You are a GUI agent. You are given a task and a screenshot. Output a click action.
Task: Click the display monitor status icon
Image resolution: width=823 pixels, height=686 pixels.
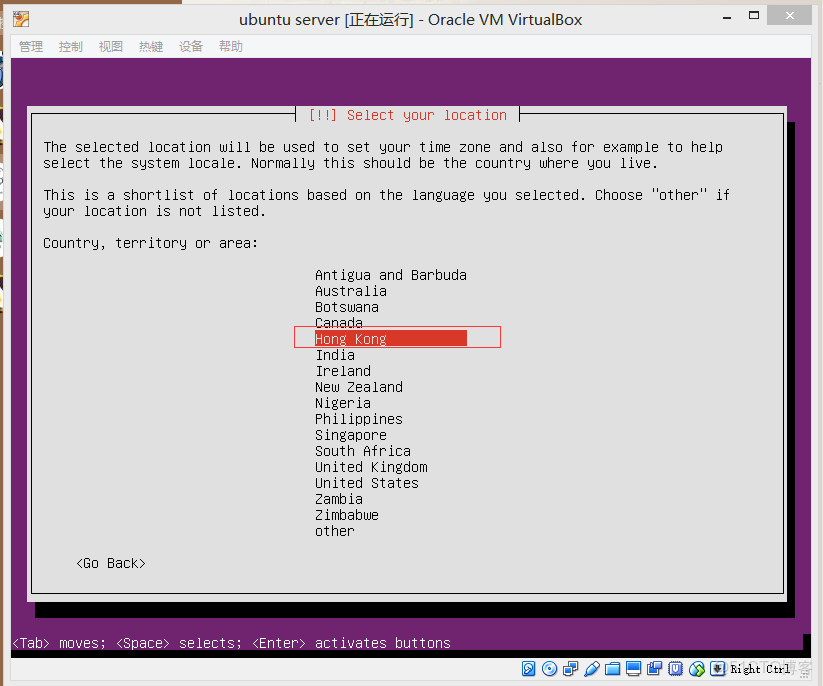tap(634, 669)
